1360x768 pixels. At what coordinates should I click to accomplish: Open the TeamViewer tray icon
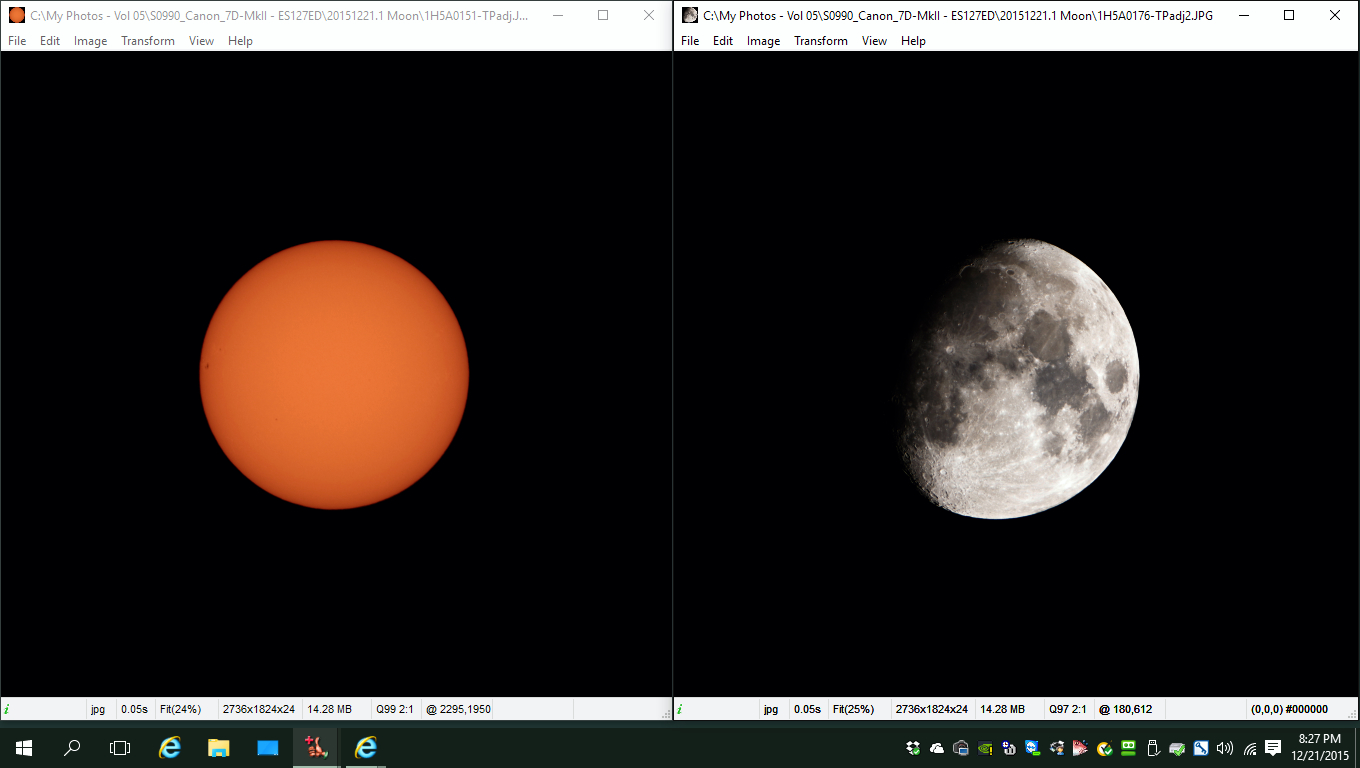tap(1033, 748)
